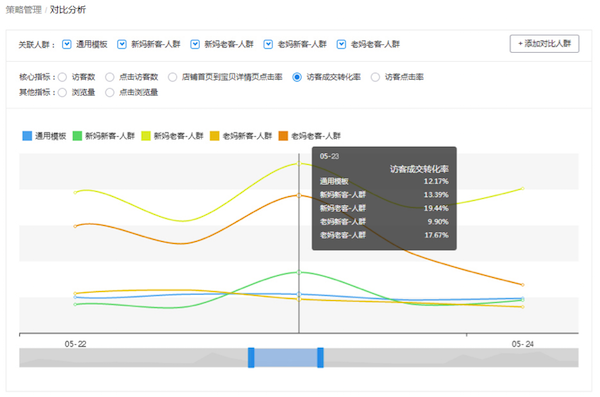Screen dimensions: 600x397
Task: Click orange line's data point at 05-22
Action: [75, 226]
